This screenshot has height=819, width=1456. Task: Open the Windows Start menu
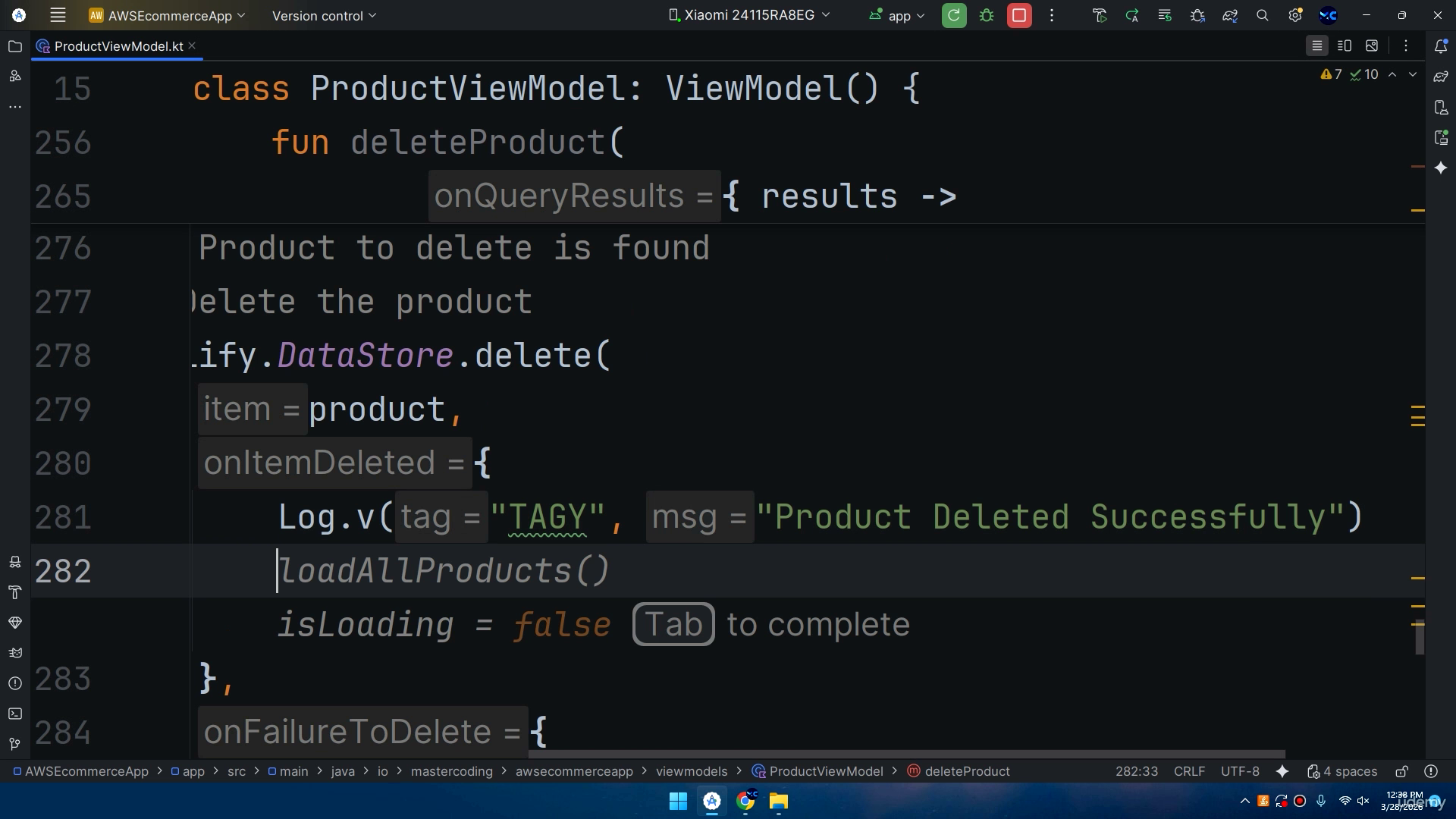(x=678, y=801)
